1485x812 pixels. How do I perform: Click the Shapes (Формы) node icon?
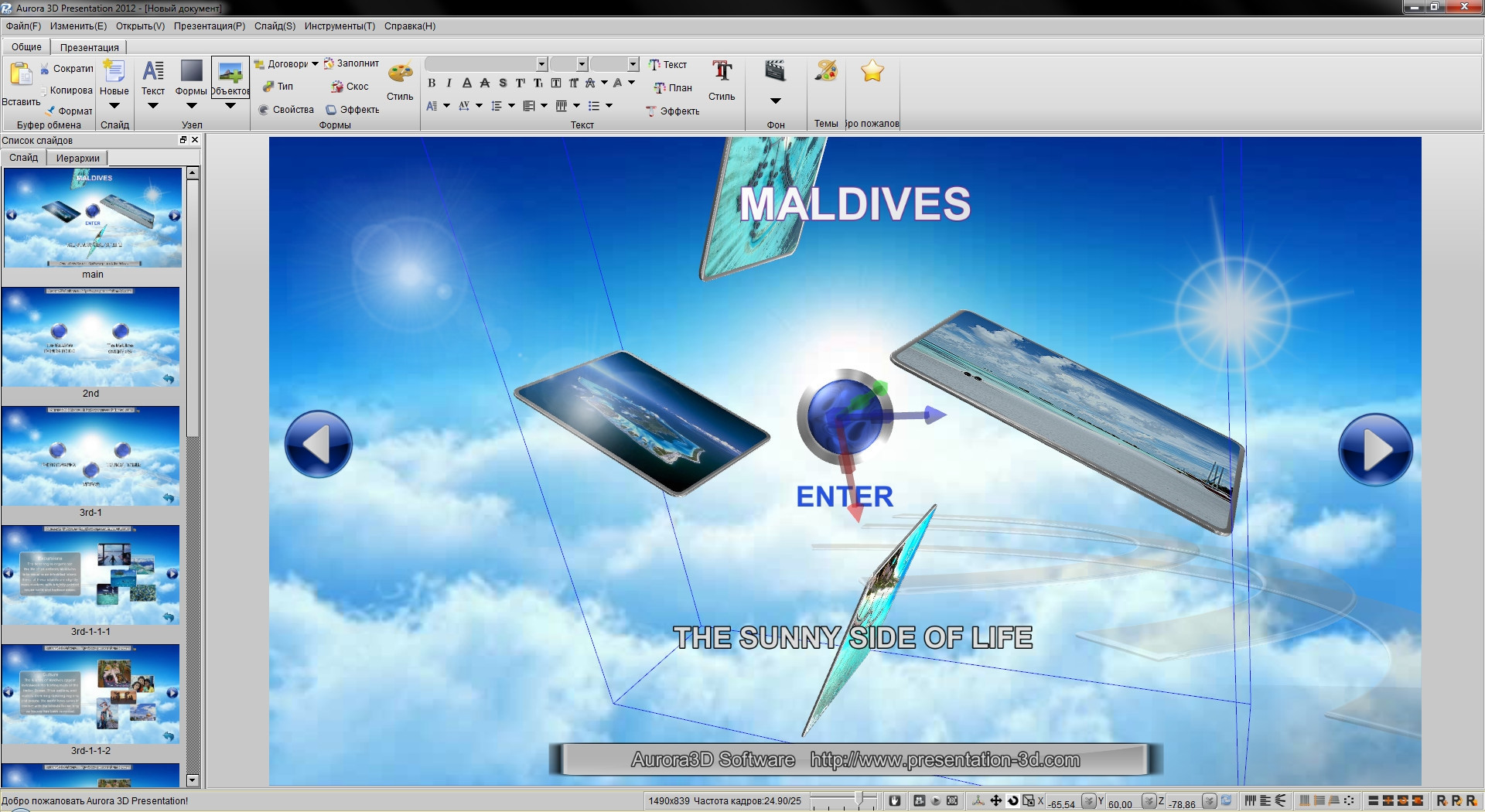[x=191, y=72]
